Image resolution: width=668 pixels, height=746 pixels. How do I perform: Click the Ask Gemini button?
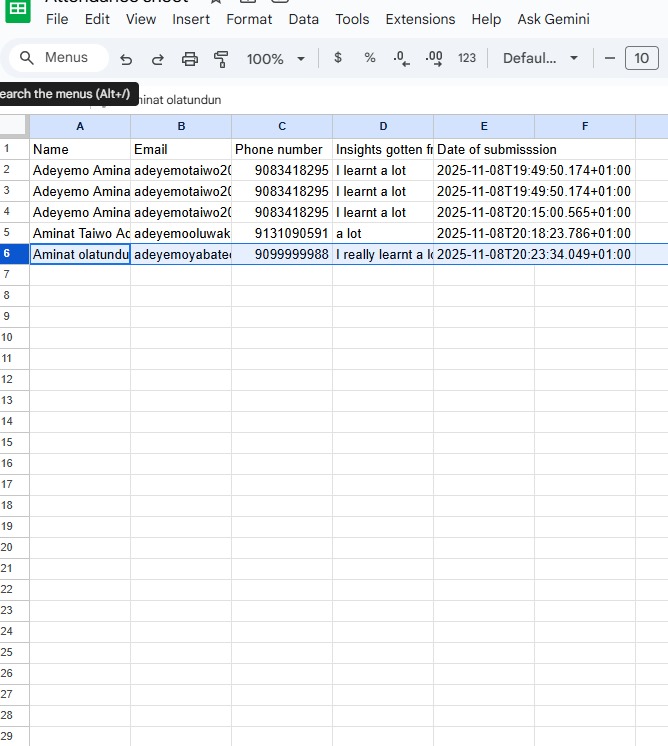click(x=553, y=19)
